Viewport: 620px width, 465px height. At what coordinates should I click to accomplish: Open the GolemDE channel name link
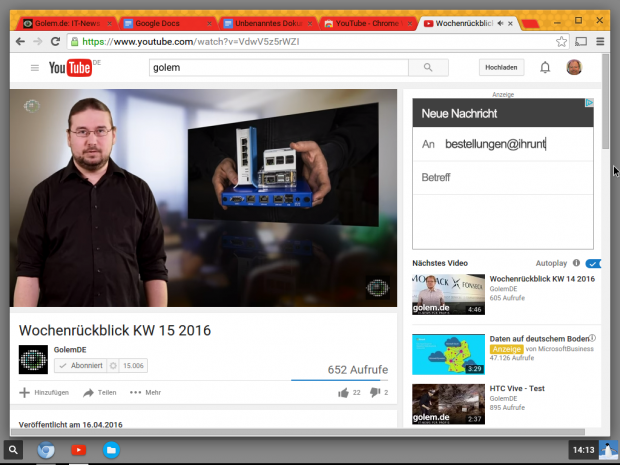70,350
